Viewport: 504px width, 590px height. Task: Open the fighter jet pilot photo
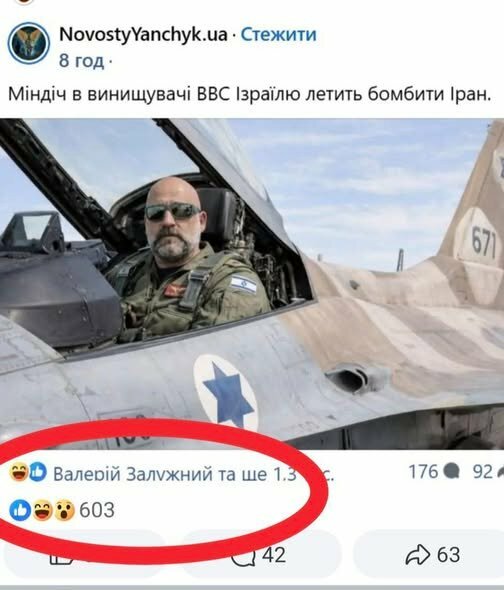tap(252, 284)
